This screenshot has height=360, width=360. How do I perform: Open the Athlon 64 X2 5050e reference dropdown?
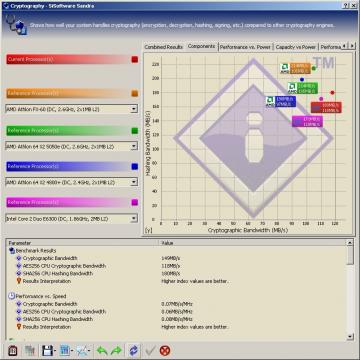click(x=134, y=146)
